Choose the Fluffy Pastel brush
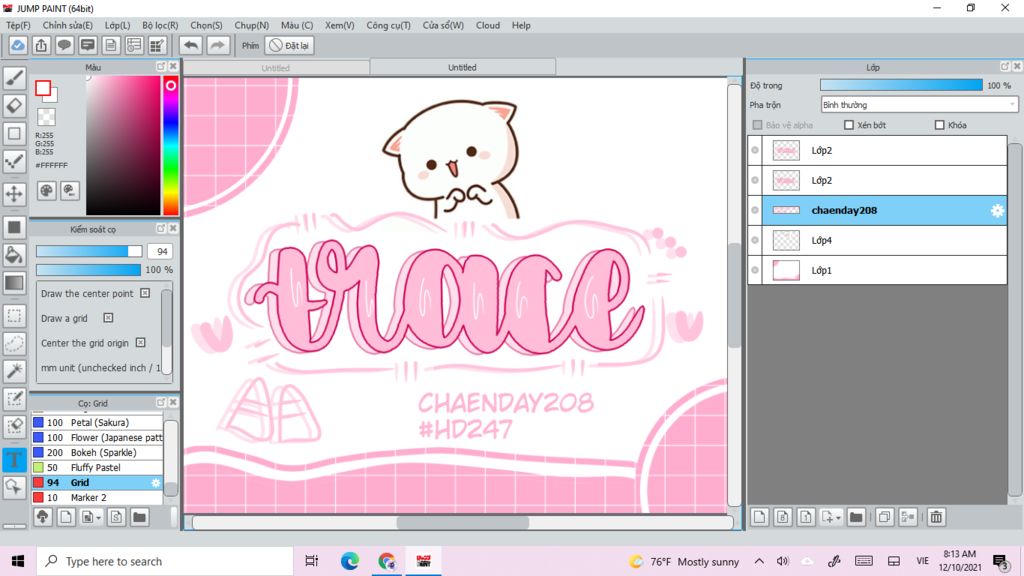 97,468
